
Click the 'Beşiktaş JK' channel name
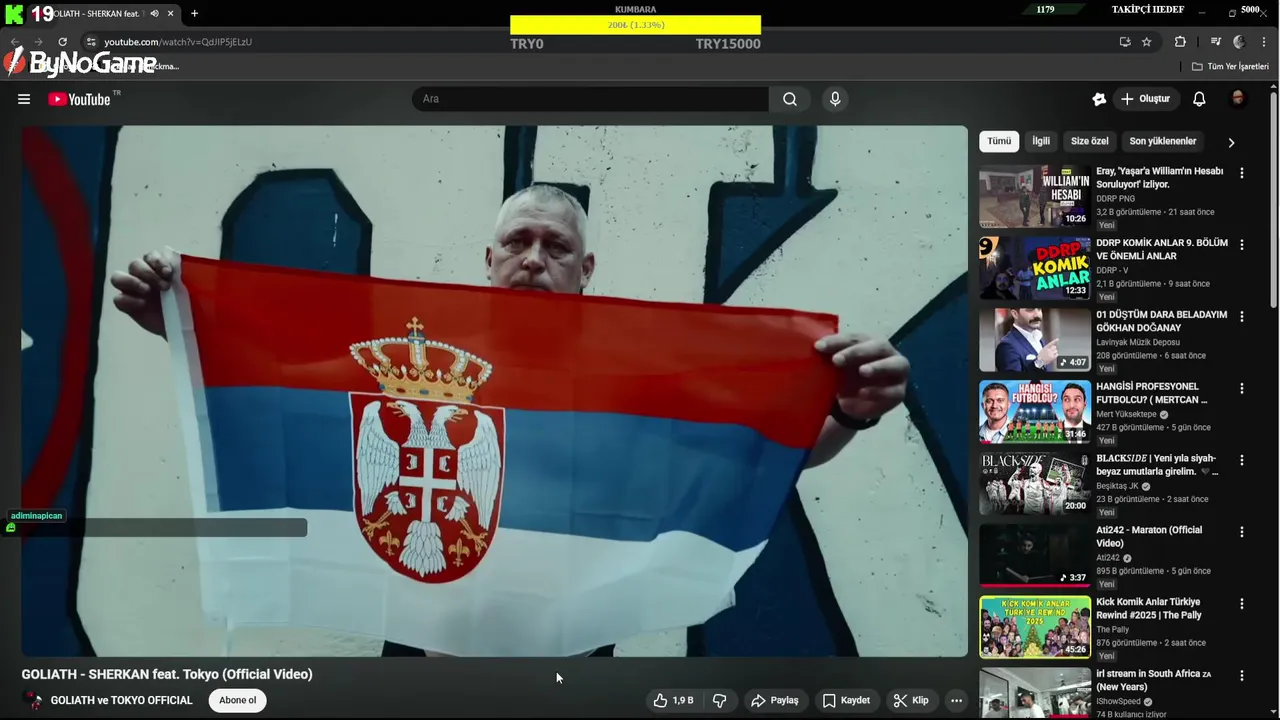(x=1117, y=486)
